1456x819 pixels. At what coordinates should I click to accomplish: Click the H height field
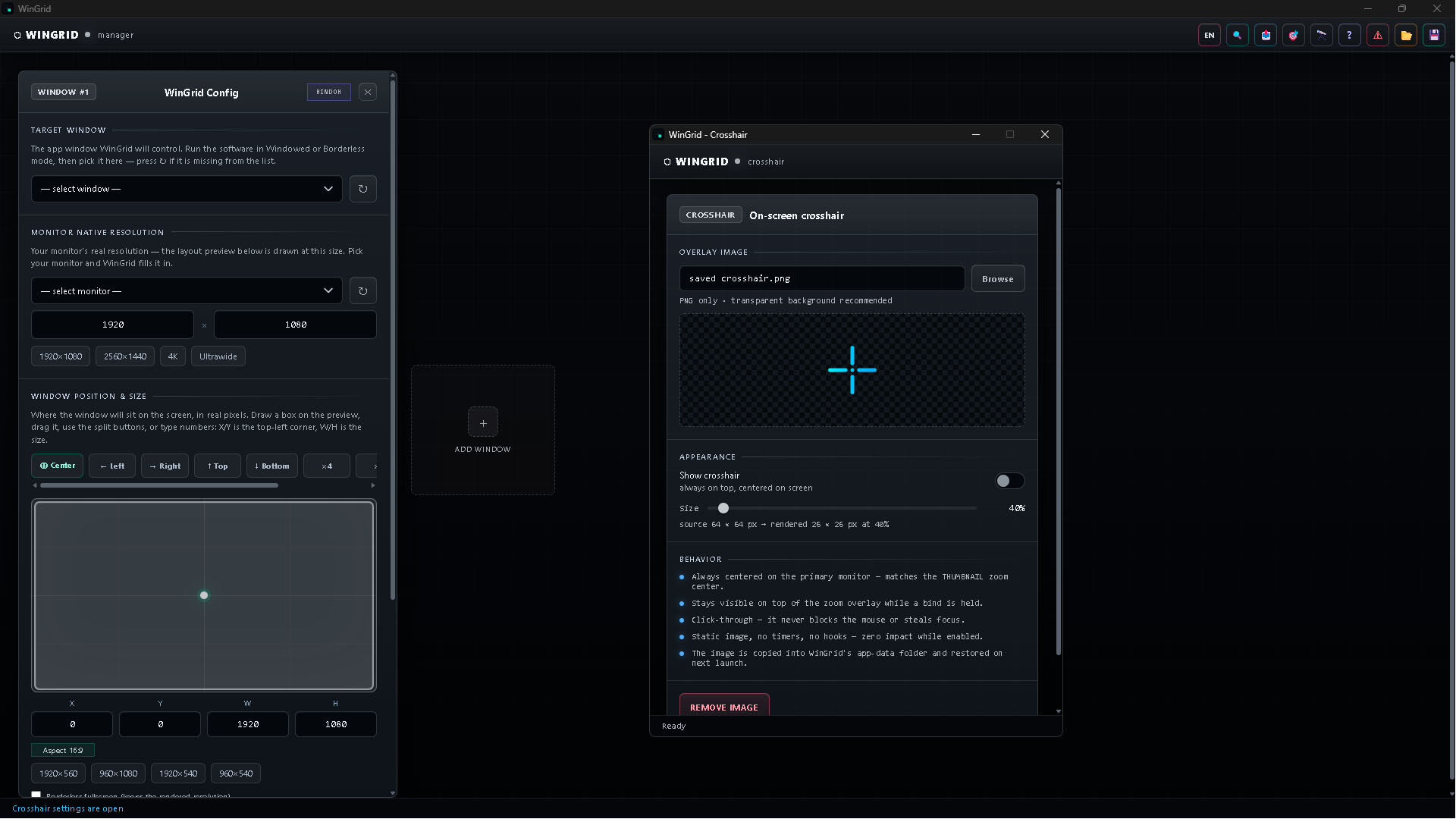click(336, 724)
